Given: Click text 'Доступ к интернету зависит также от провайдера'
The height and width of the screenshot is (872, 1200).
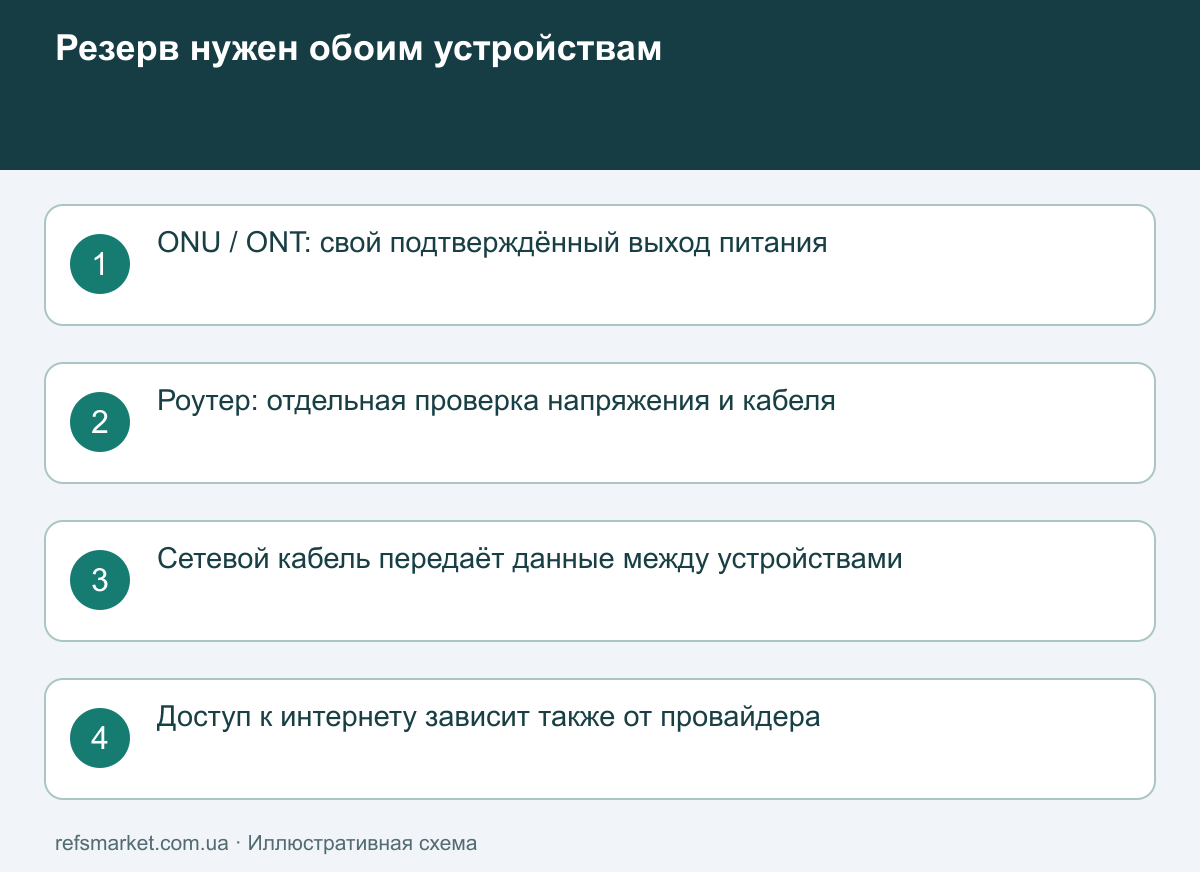Looking at the screenshot, I should click(488, 717).
